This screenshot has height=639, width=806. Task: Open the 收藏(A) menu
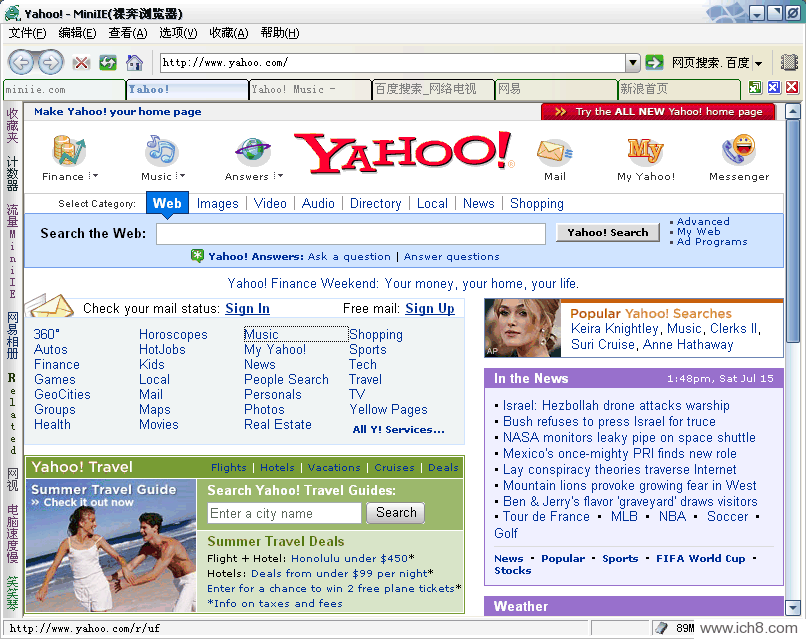(229, 33)
